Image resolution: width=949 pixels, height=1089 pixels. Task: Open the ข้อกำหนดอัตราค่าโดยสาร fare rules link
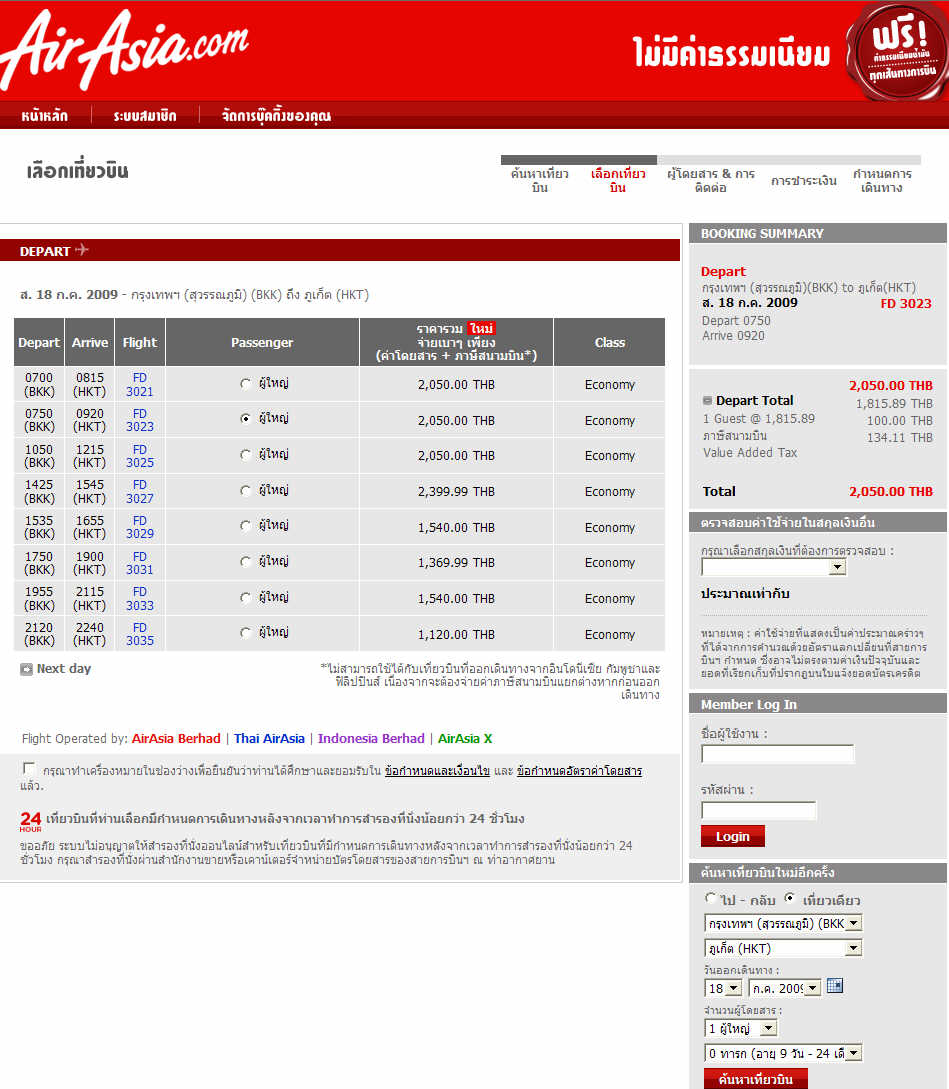point(579,771)
